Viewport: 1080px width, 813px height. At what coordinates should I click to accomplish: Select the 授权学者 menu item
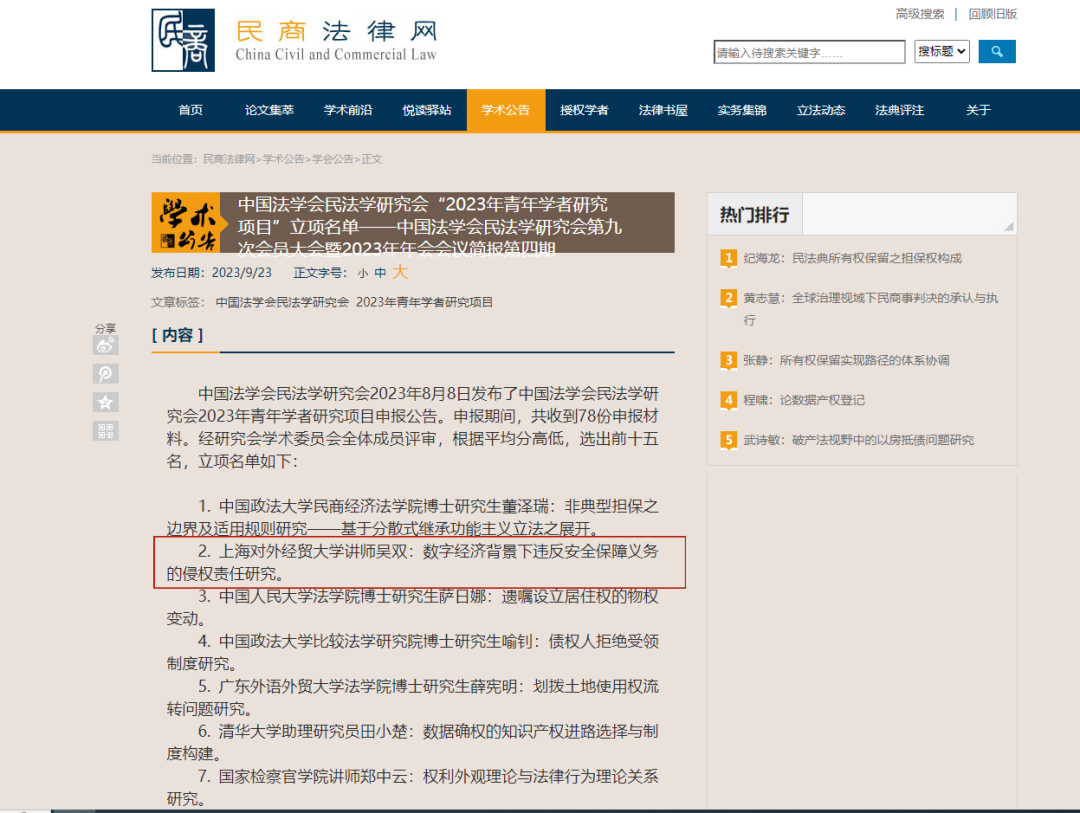tap(584, 111)
